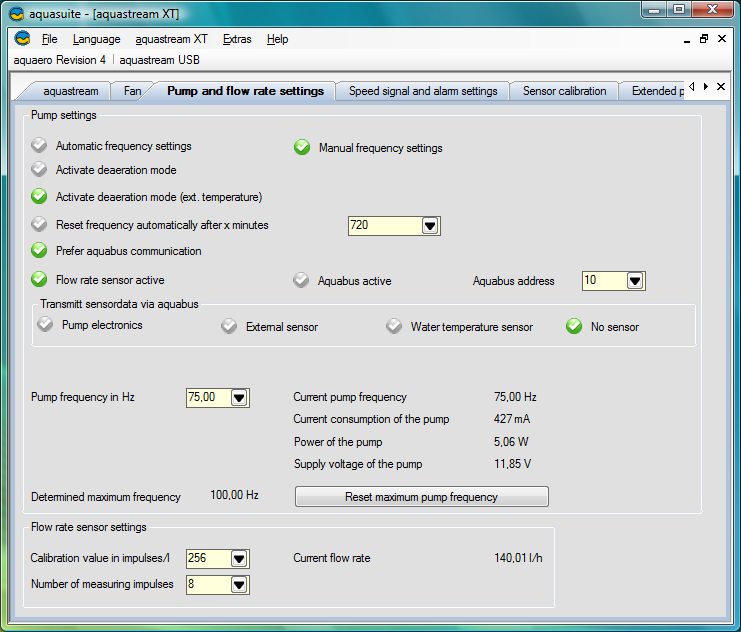The image size is (741, 632).
Task: Open the aquastream XT menu
Action: click(x=171, y=39)
